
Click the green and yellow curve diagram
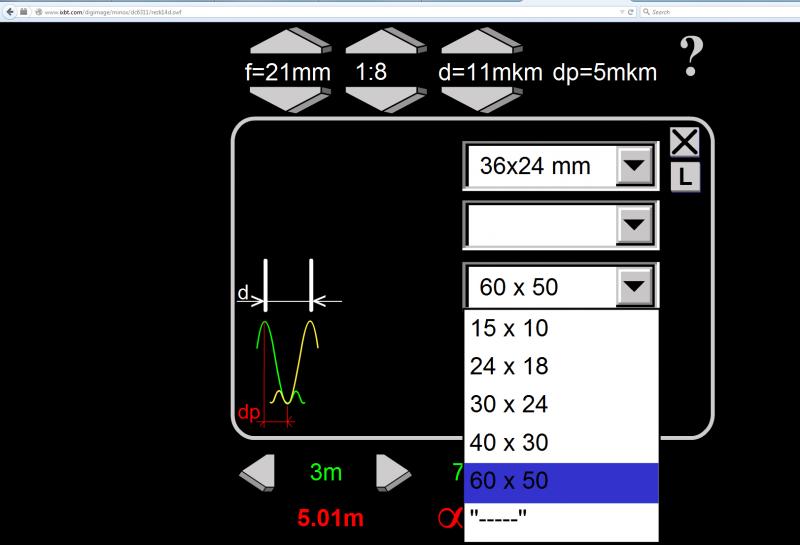[287, 362]
